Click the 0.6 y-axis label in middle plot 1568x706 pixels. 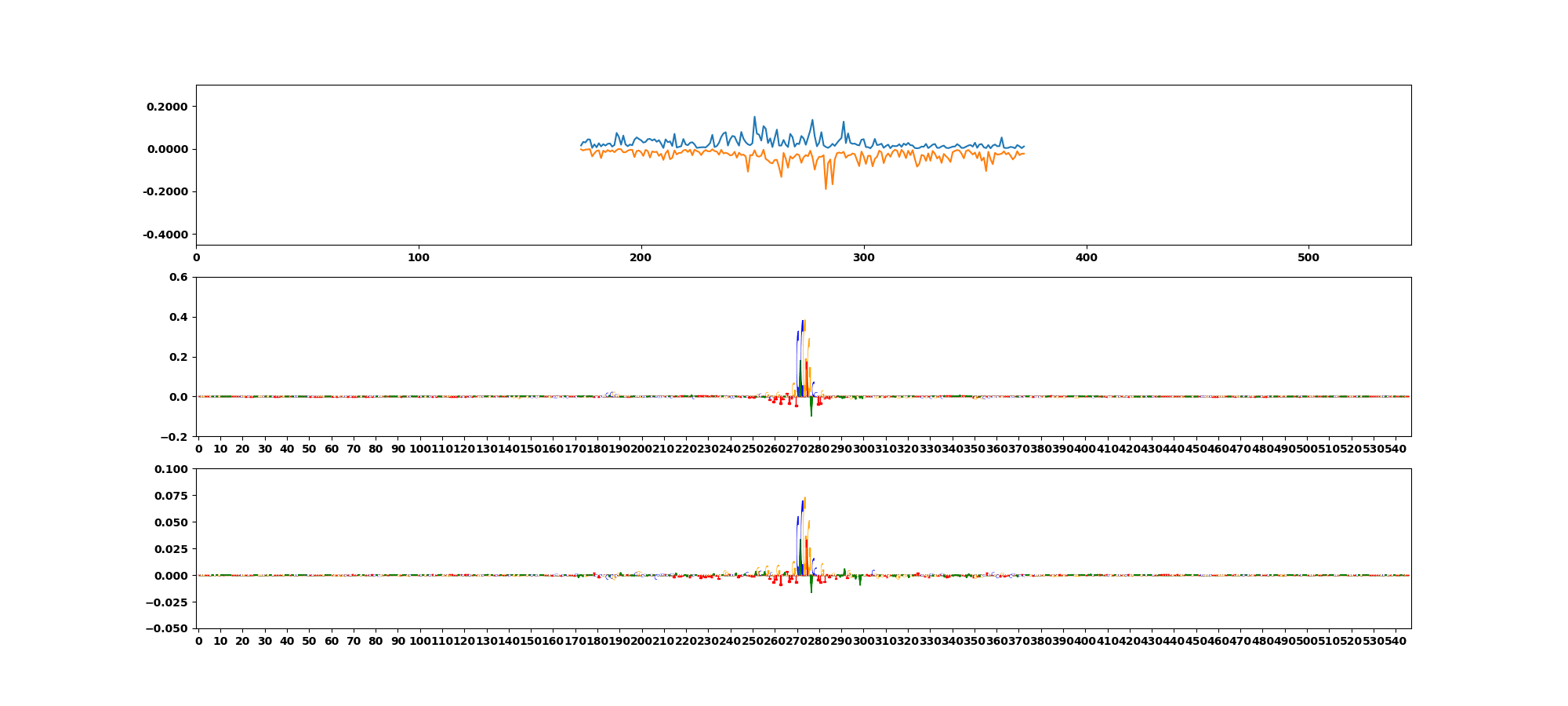click(178, 277)
